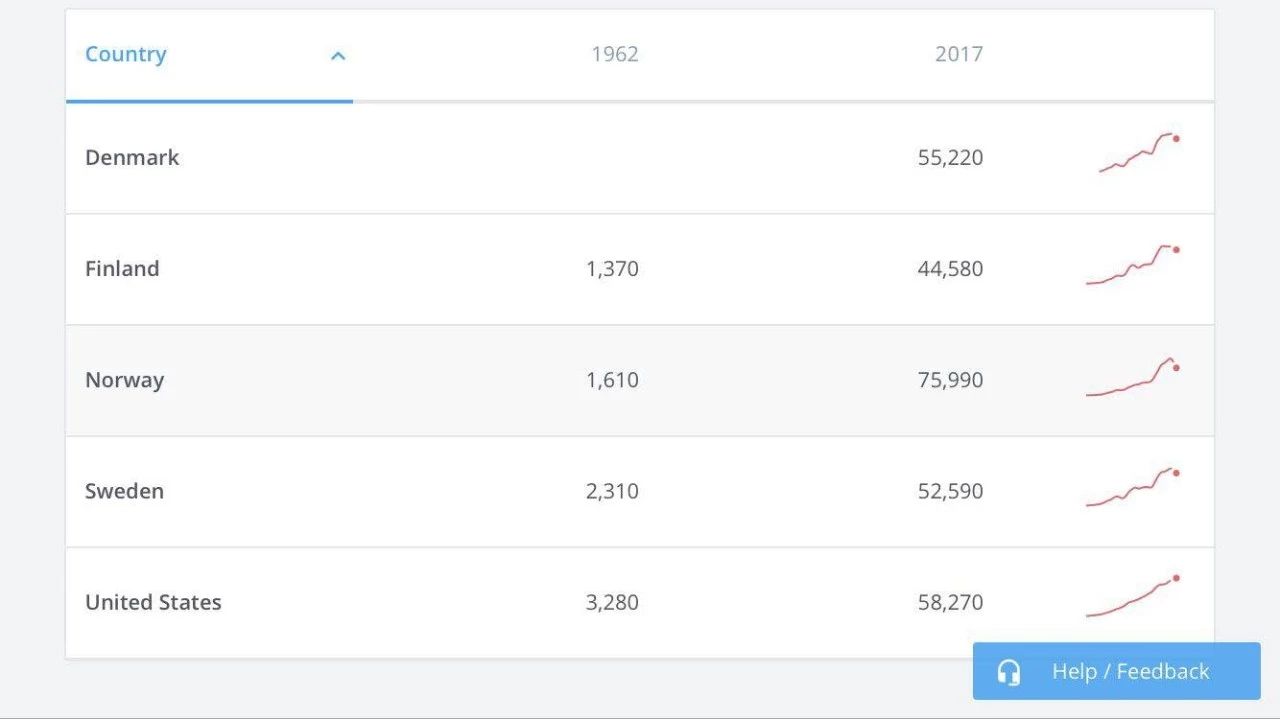Click the Sweden country name
The height and width of the screenshot is (719, 1280).
click(124, 491)
